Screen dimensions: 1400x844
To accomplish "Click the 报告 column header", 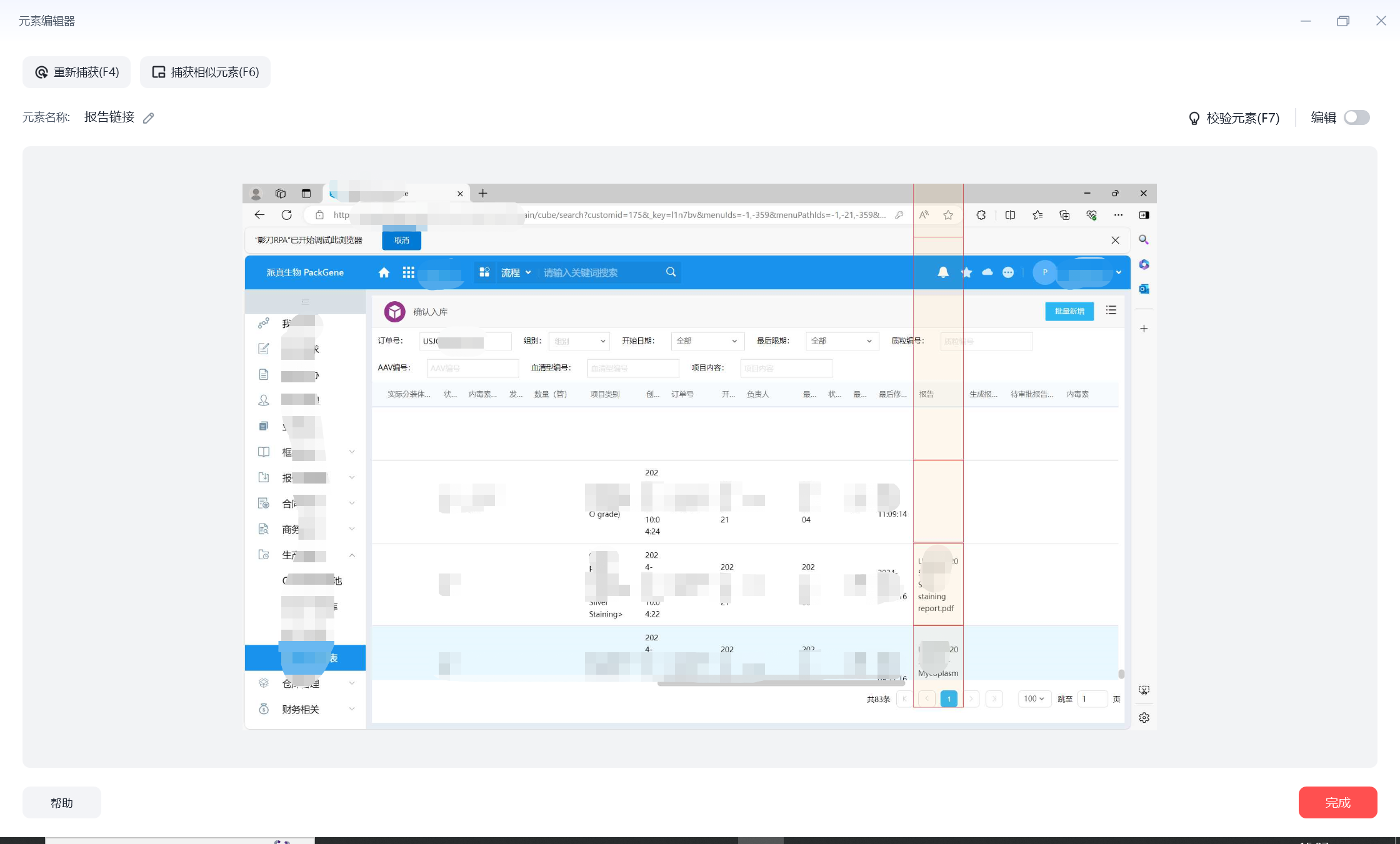I will click(926, 394).
